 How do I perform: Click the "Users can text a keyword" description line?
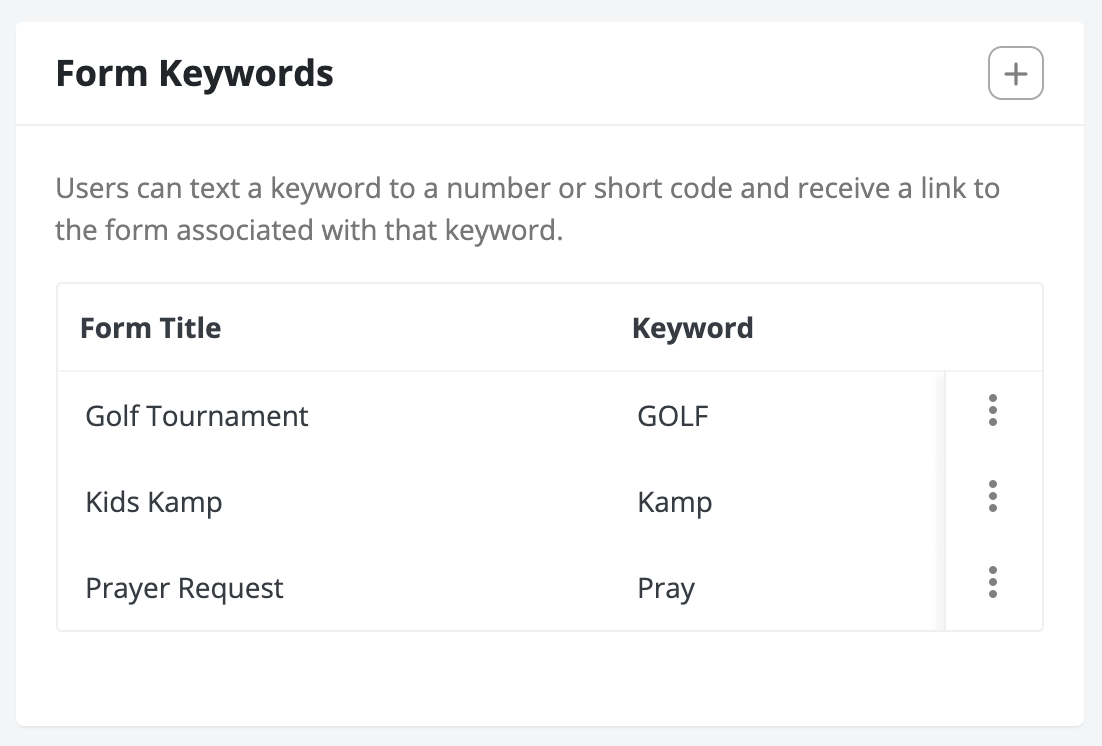pos(527,188)
